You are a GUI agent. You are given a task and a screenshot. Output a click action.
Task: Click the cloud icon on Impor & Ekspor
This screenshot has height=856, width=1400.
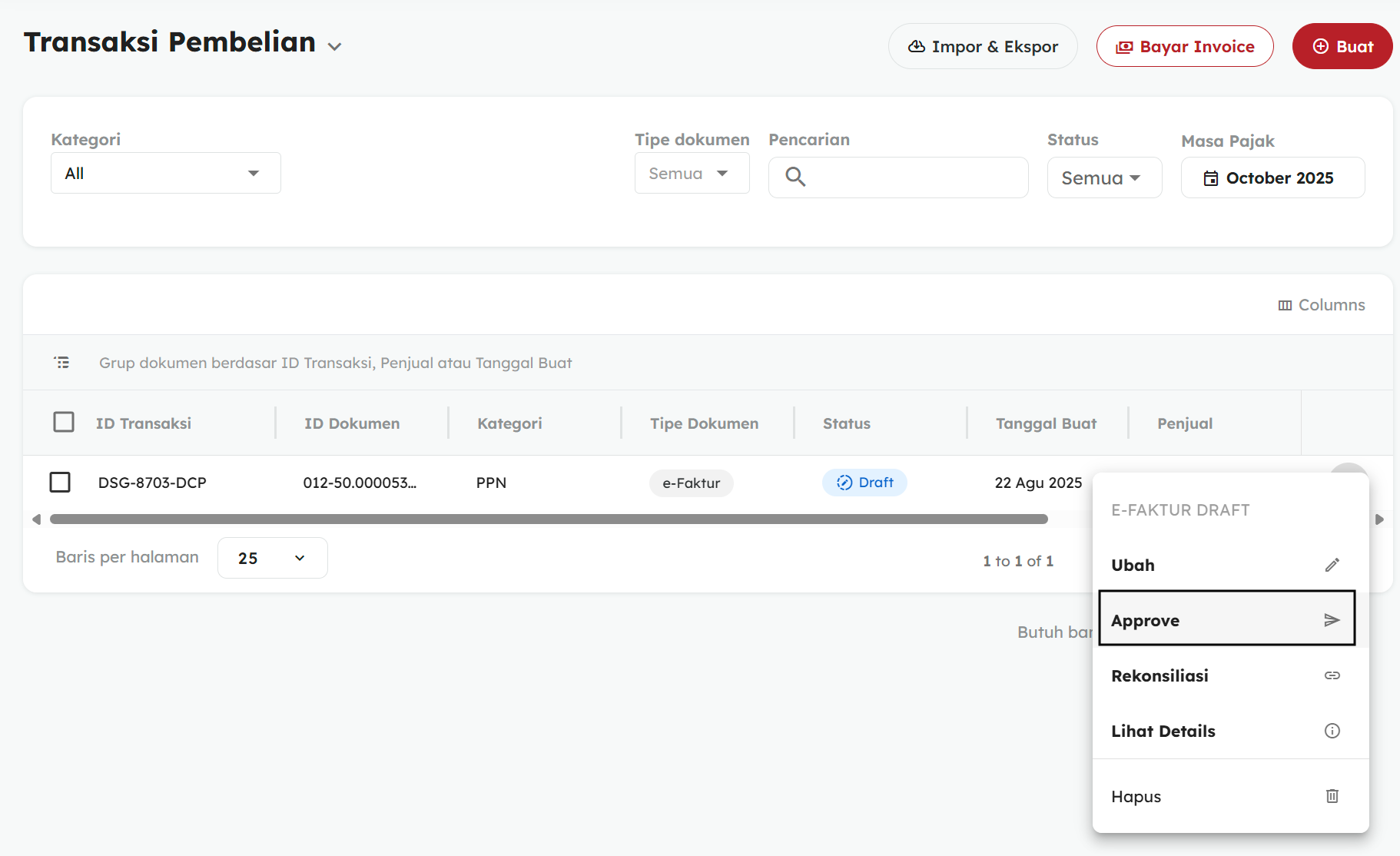click(x=917, y=46)
